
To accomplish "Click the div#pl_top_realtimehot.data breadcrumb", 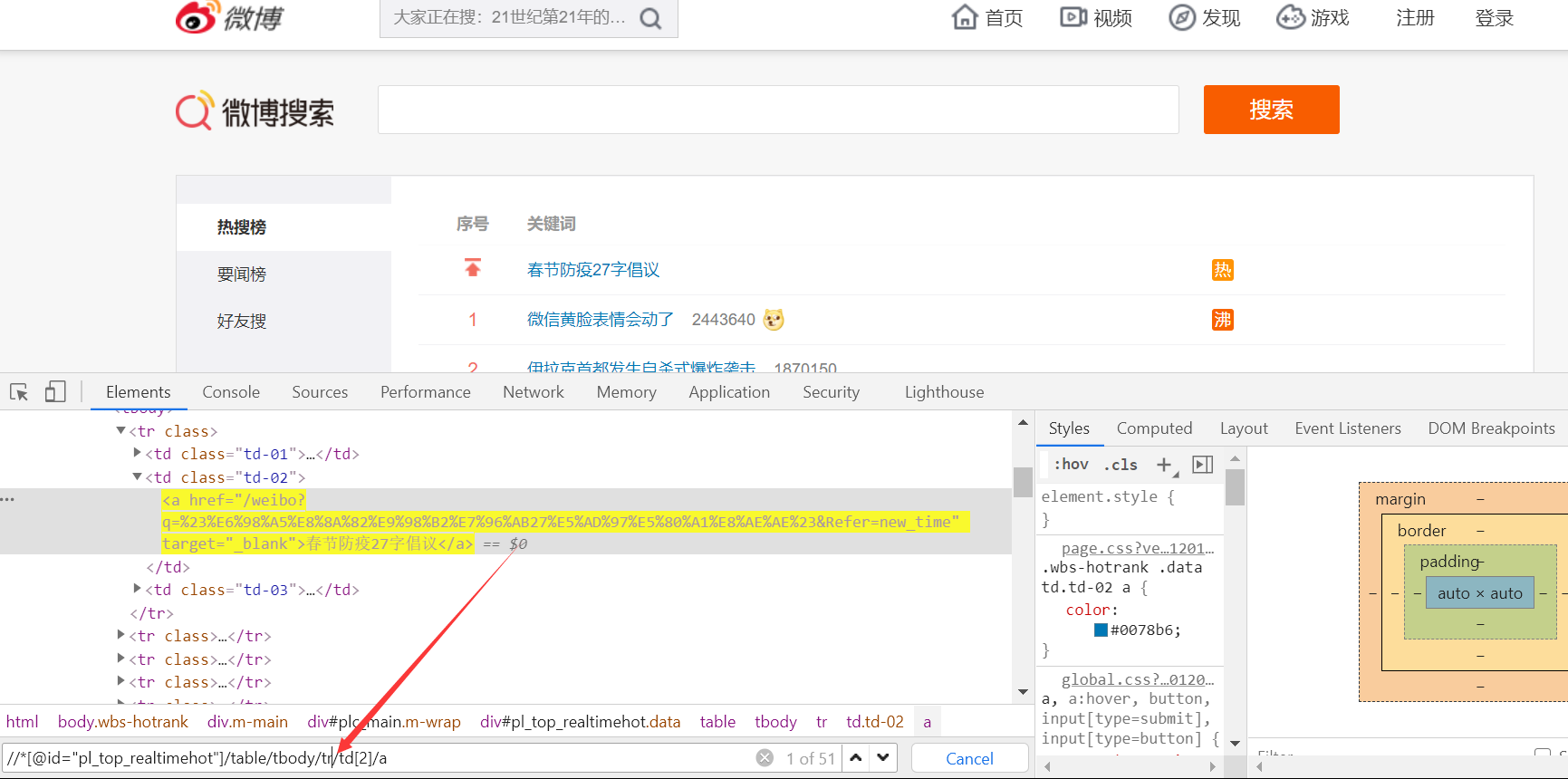I will 580,722.
